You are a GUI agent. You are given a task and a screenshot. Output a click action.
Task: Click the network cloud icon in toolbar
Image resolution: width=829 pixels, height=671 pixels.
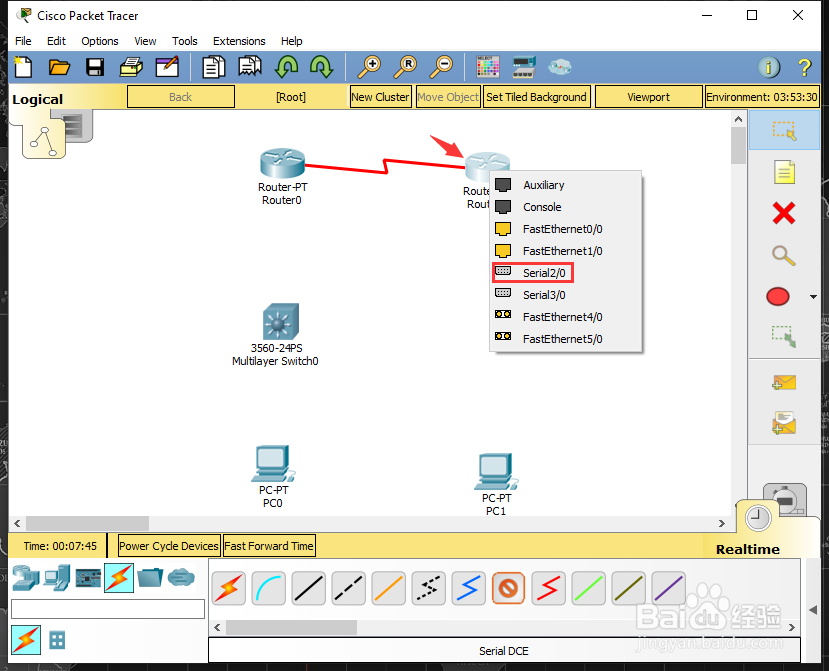[559, 67]
